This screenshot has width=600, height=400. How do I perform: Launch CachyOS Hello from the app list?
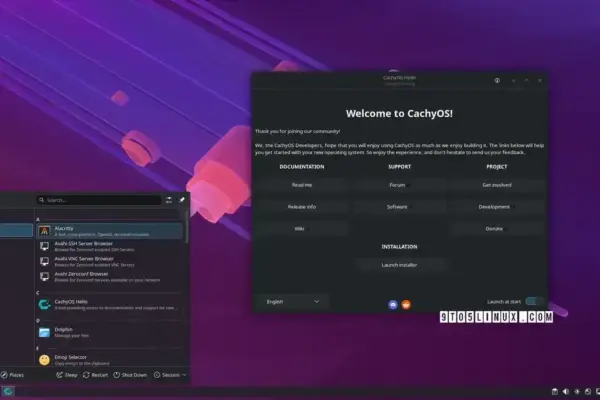click(109, 304)
